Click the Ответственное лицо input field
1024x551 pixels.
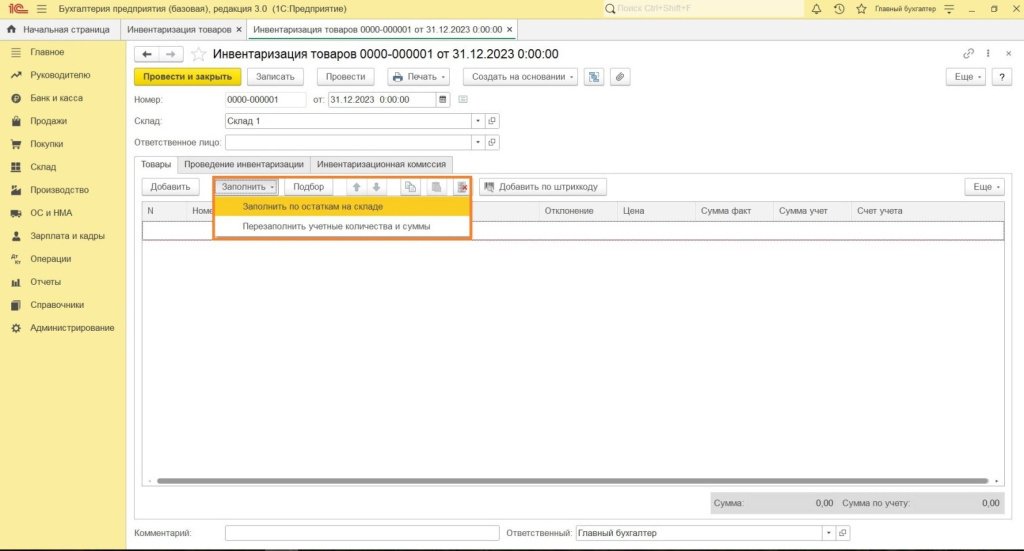point(348,142)
